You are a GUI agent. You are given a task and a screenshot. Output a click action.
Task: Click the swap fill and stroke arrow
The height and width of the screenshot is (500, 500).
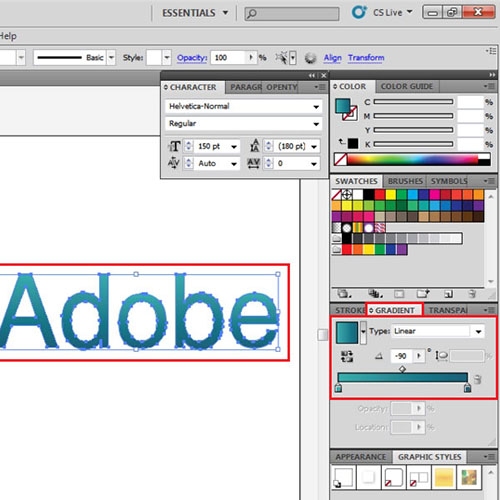coord(342,142)
